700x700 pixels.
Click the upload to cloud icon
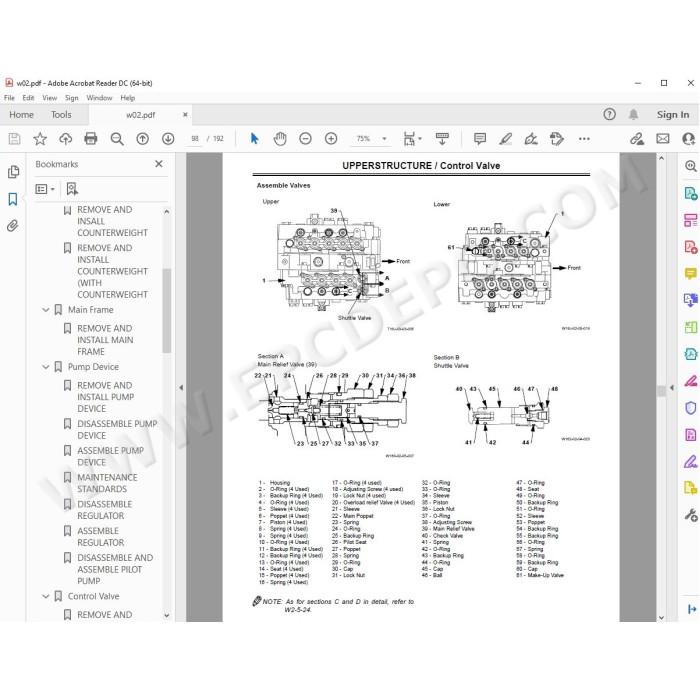coord(66,139)
